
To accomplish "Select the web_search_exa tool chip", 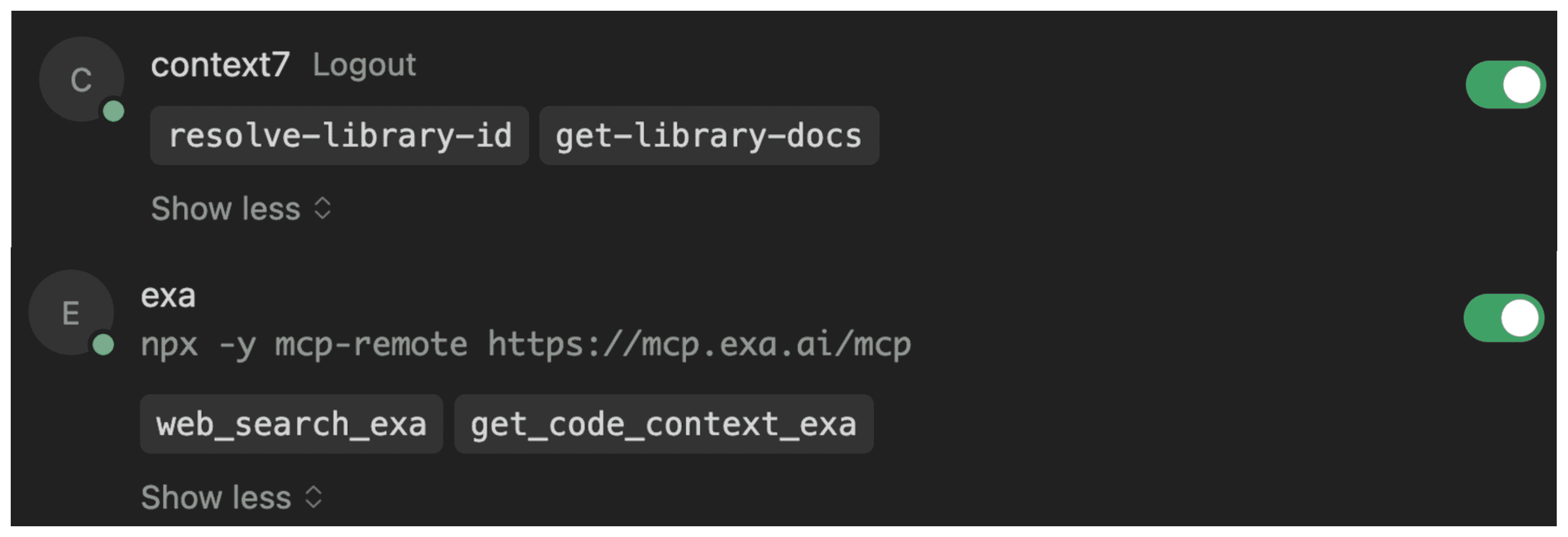I will [291, 424].
